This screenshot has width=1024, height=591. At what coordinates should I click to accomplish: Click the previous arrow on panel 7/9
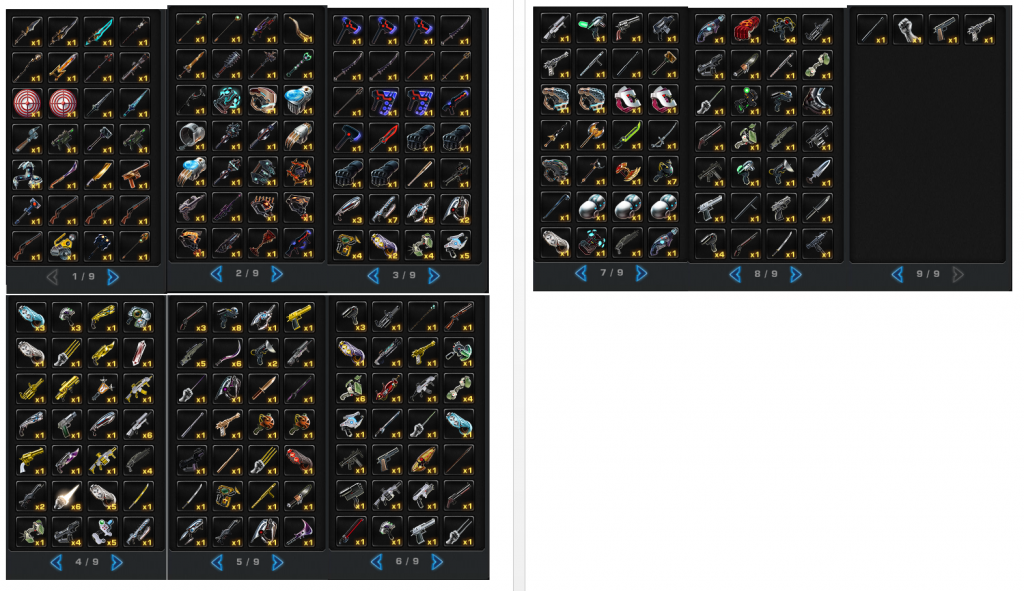581,274
